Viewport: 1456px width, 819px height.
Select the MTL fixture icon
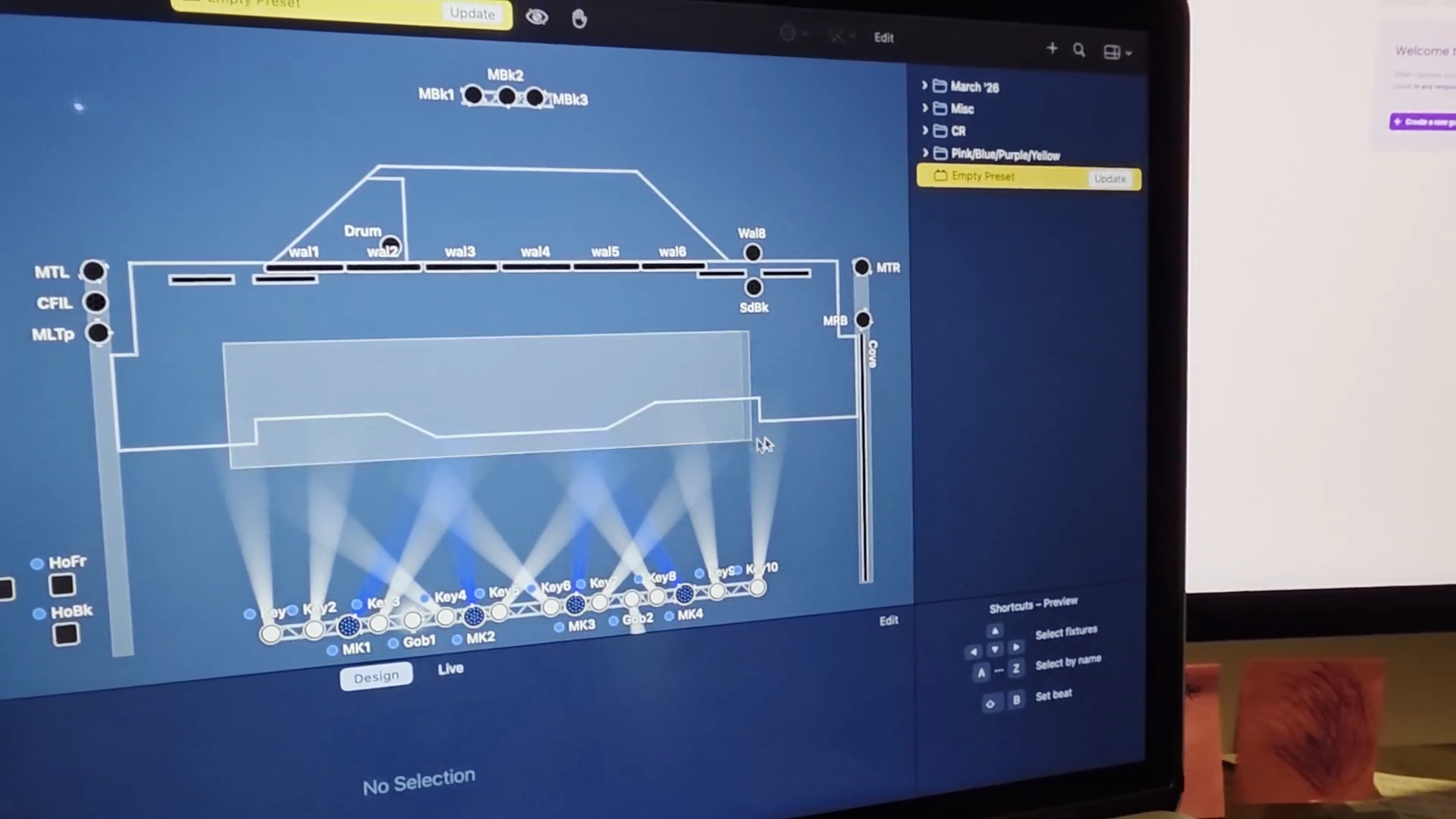click(93, 271)
